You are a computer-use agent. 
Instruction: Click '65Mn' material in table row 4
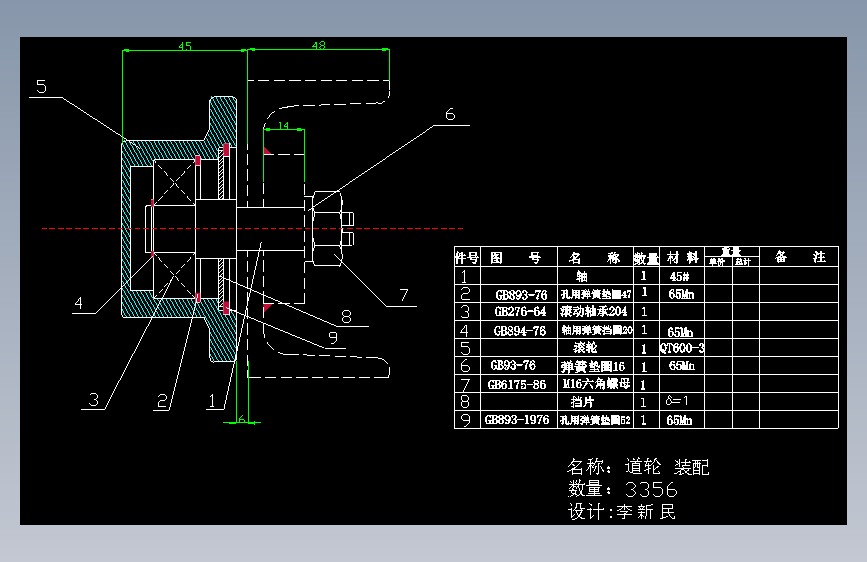[680, 332]
